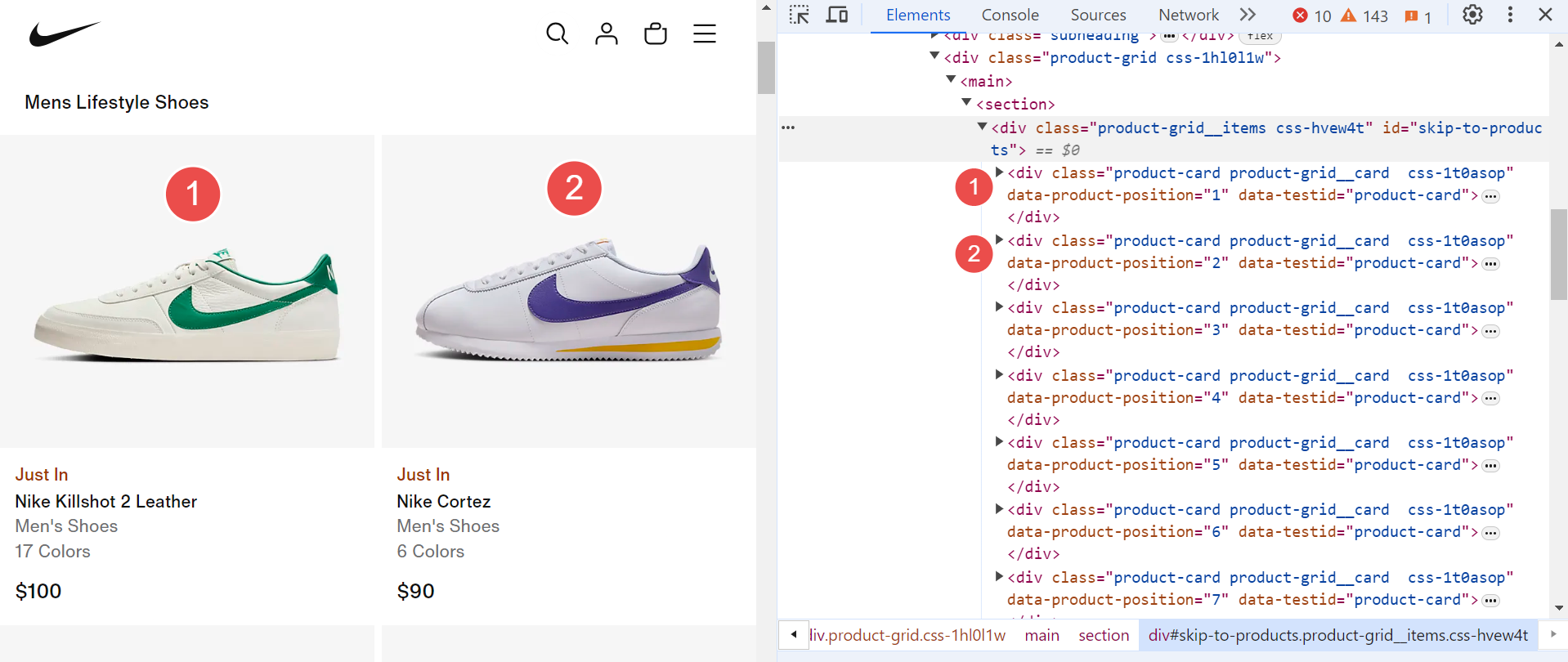Expand product-card with data-product-position 6
This screenshot has height=662, width=1568.
[x=999, y=508]
